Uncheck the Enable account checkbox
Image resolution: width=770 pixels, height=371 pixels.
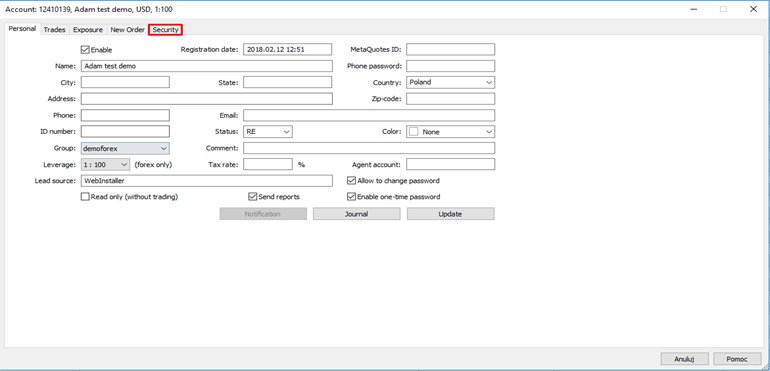[x=85, y=50]
